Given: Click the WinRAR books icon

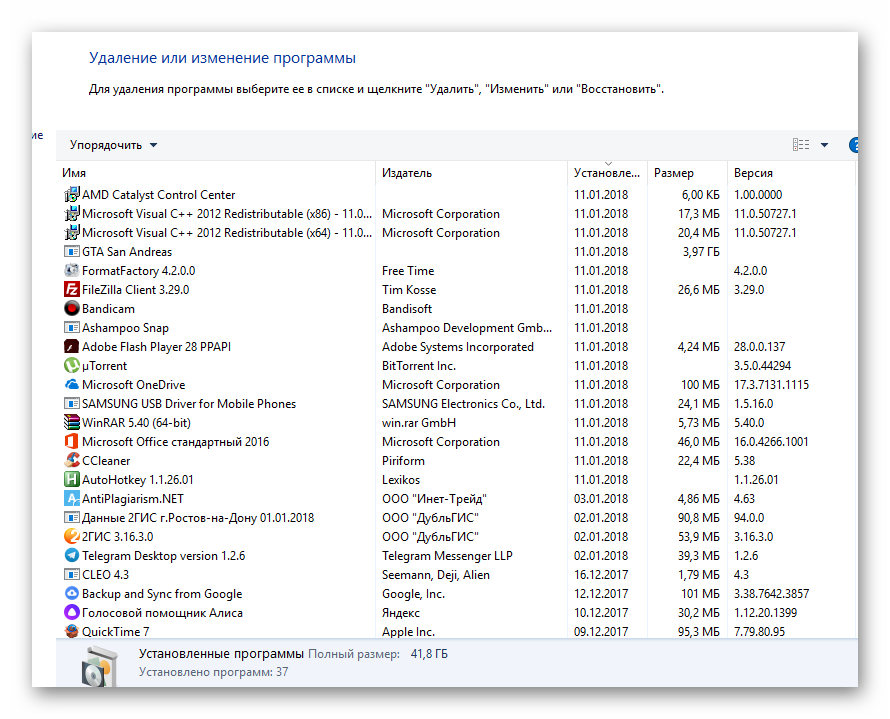Looking at the screenshot, I should coord(71,423).
